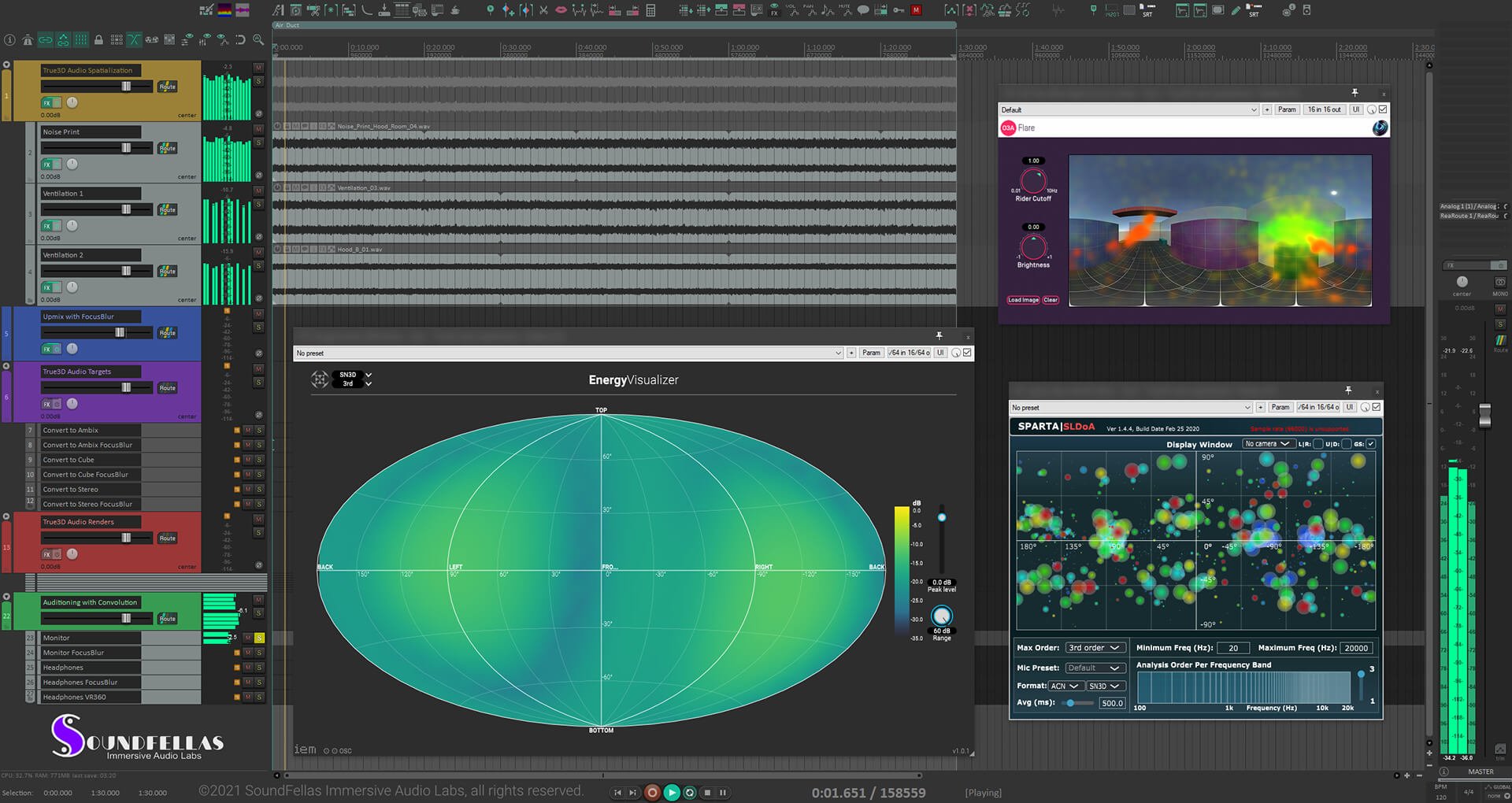Toggle the L|R flip checkbox in SLDoA
The height and width of the screenshot is (803, 1512).
pos(1317,444)
